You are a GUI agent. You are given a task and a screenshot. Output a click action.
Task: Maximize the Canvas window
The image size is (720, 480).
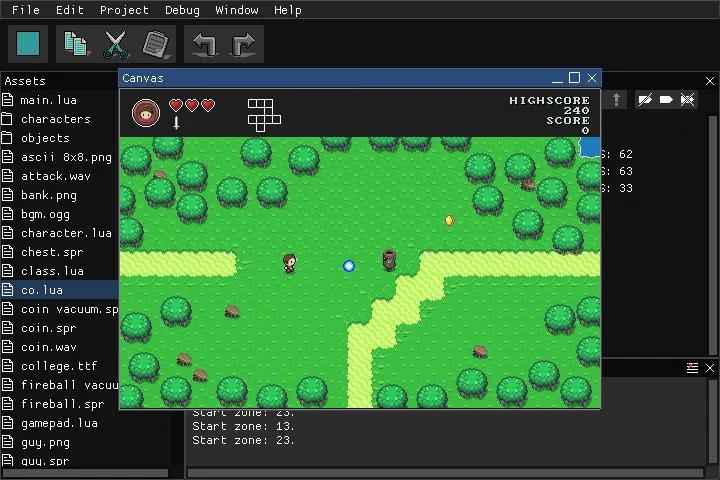click(574, 78)
